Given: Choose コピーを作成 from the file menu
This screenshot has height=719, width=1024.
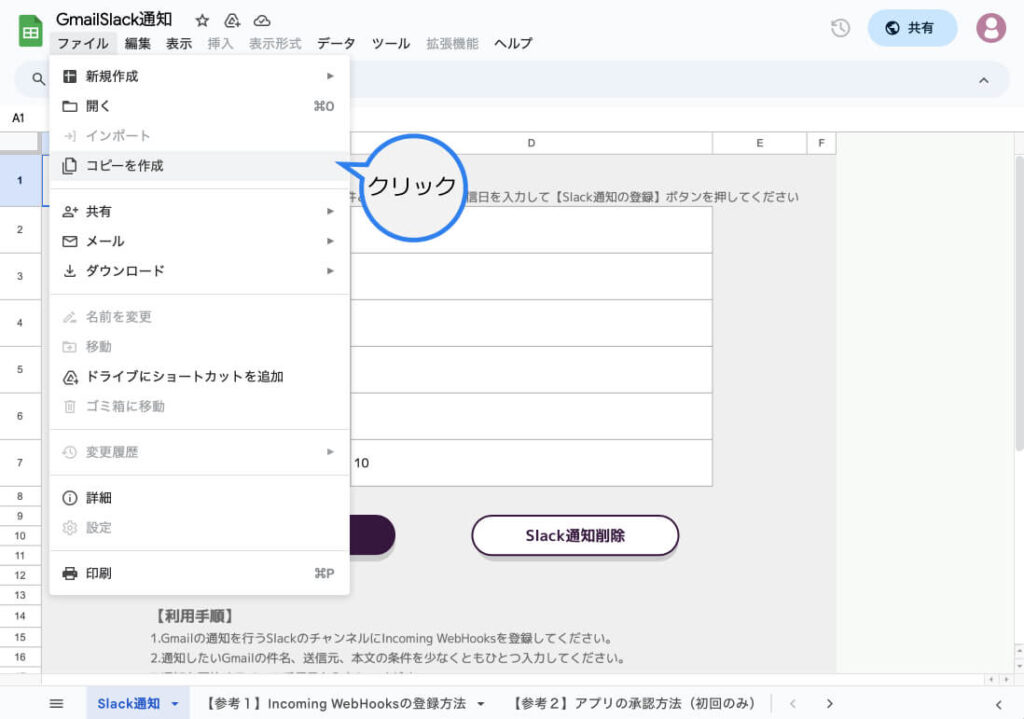Looking at the screenshot, I should 199,166.
